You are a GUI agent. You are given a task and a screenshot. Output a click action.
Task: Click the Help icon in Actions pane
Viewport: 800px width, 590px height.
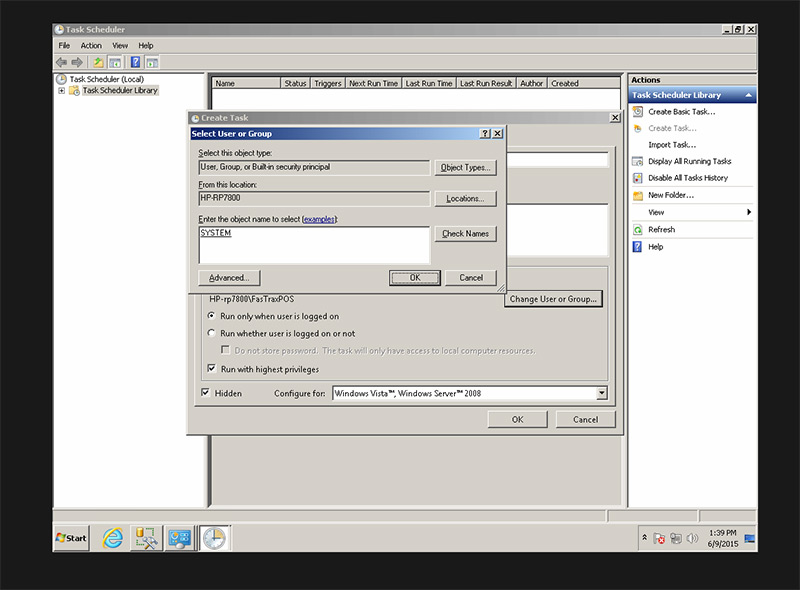point(638,247)
